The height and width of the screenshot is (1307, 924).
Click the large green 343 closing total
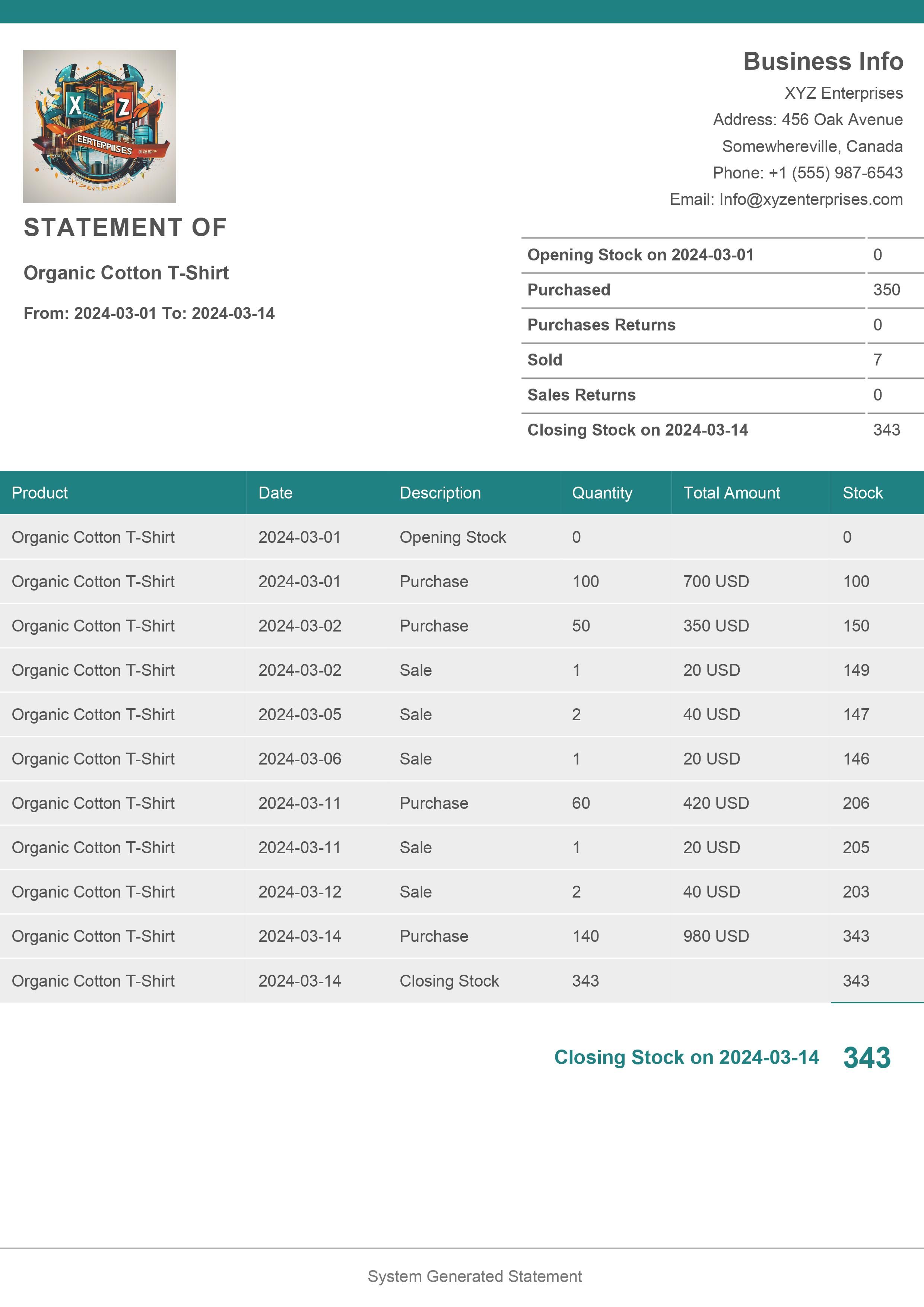pos(866,1058)
